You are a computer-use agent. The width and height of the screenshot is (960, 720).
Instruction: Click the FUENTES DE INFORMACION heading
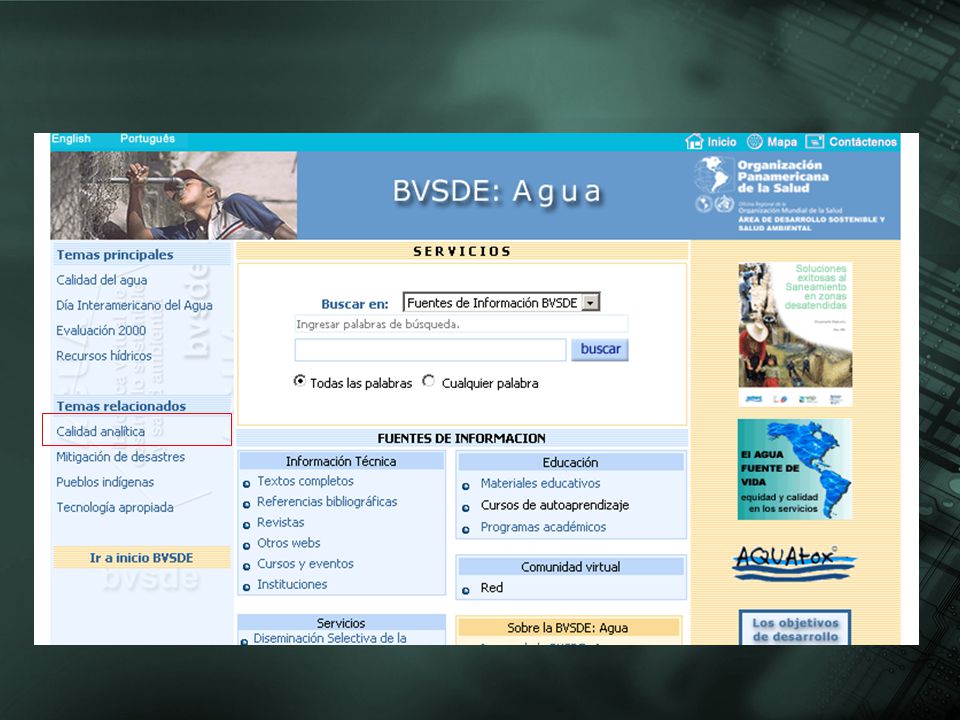click(462, 438)
